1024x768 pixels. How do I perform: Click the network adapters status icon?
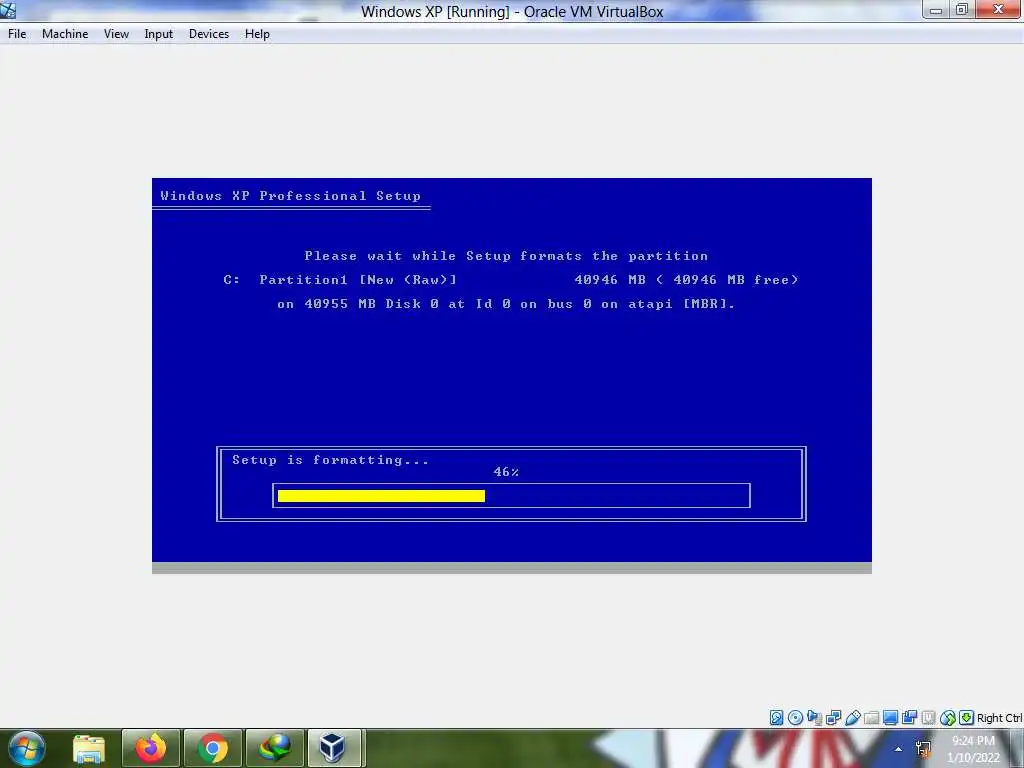(833, 718)
